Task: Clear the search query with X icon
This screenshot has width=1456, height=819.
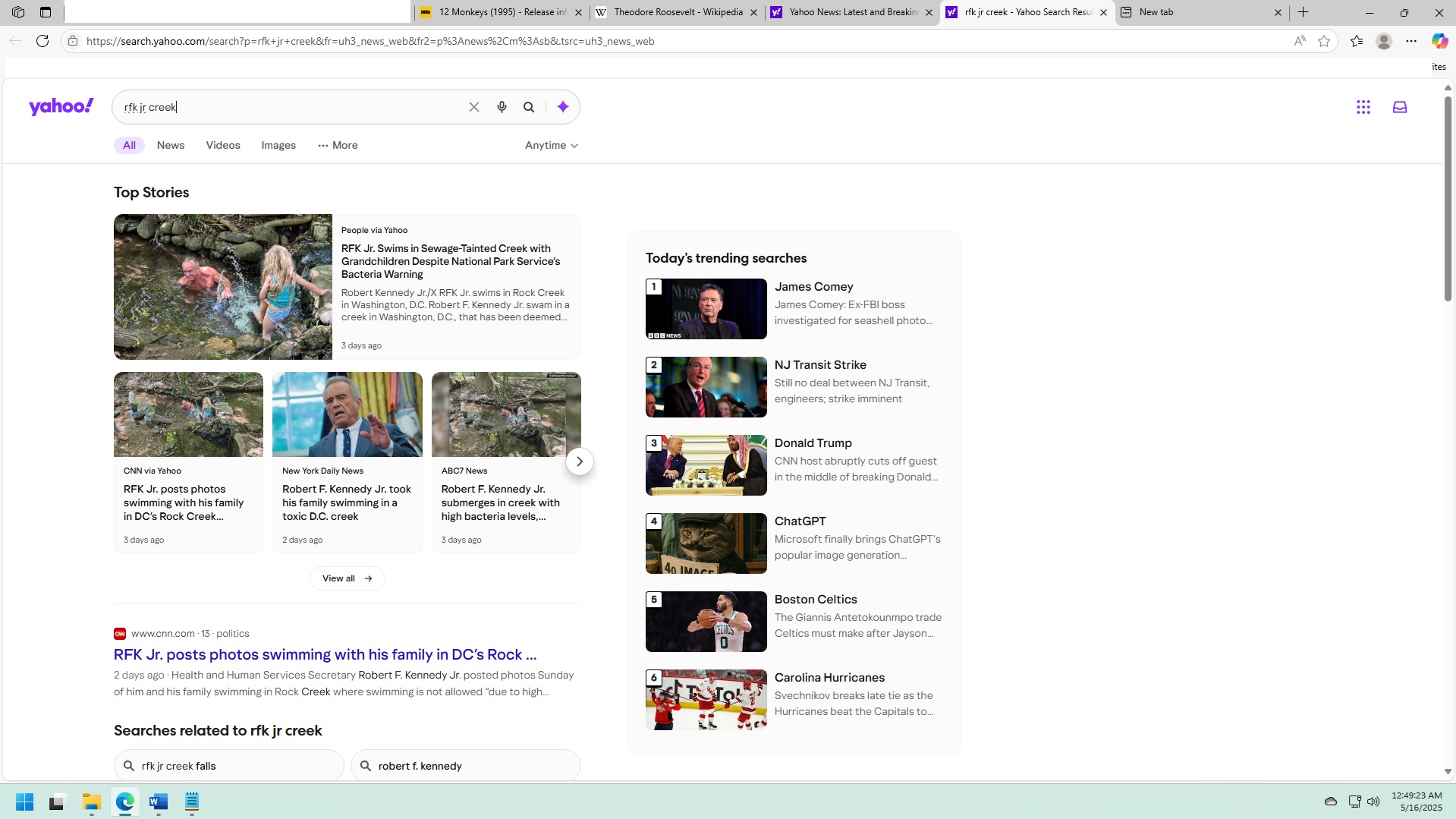Action: [474, 107]
